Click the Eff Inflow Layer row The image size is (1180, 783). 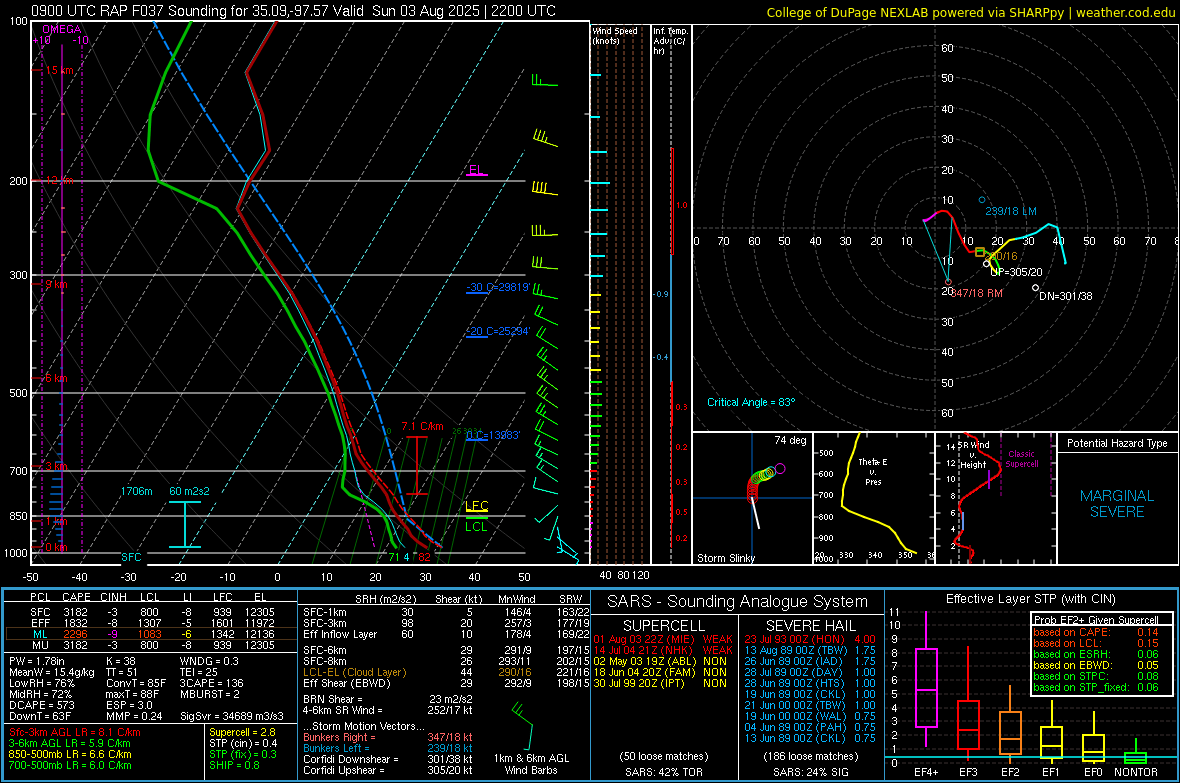point(446,634)
